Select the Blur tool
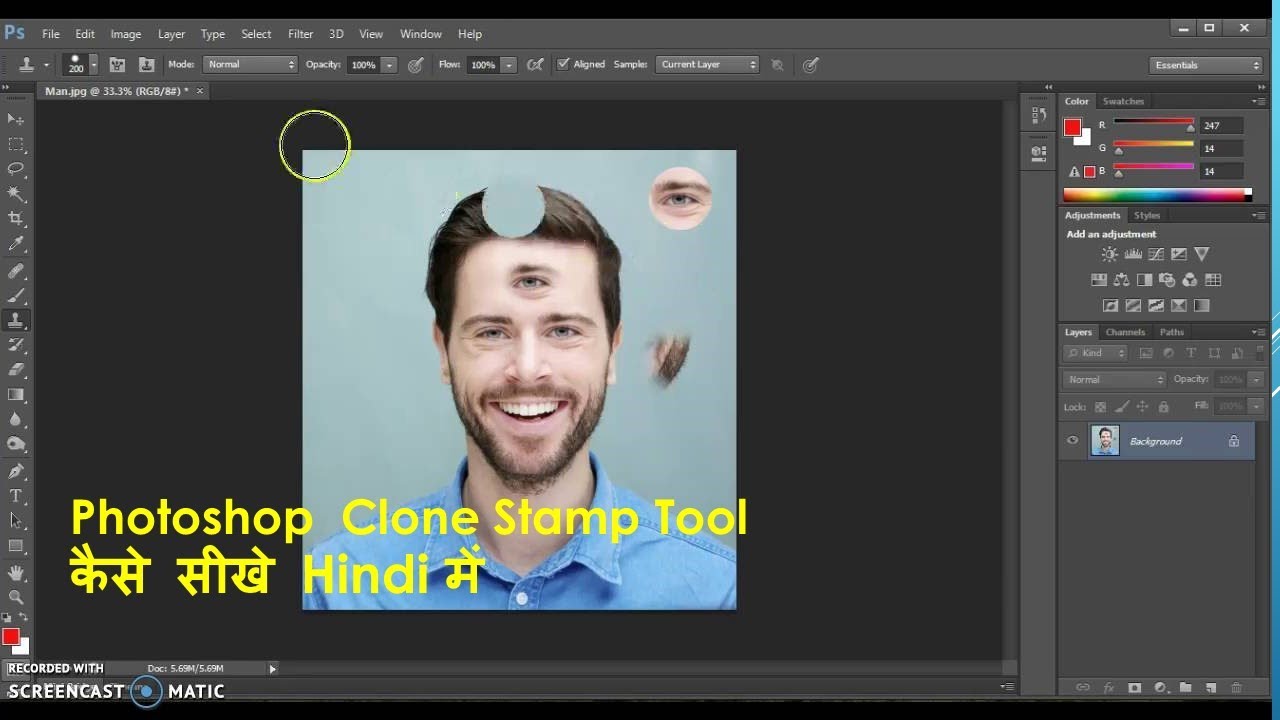Screen dimensions: 1280x720 16,420
